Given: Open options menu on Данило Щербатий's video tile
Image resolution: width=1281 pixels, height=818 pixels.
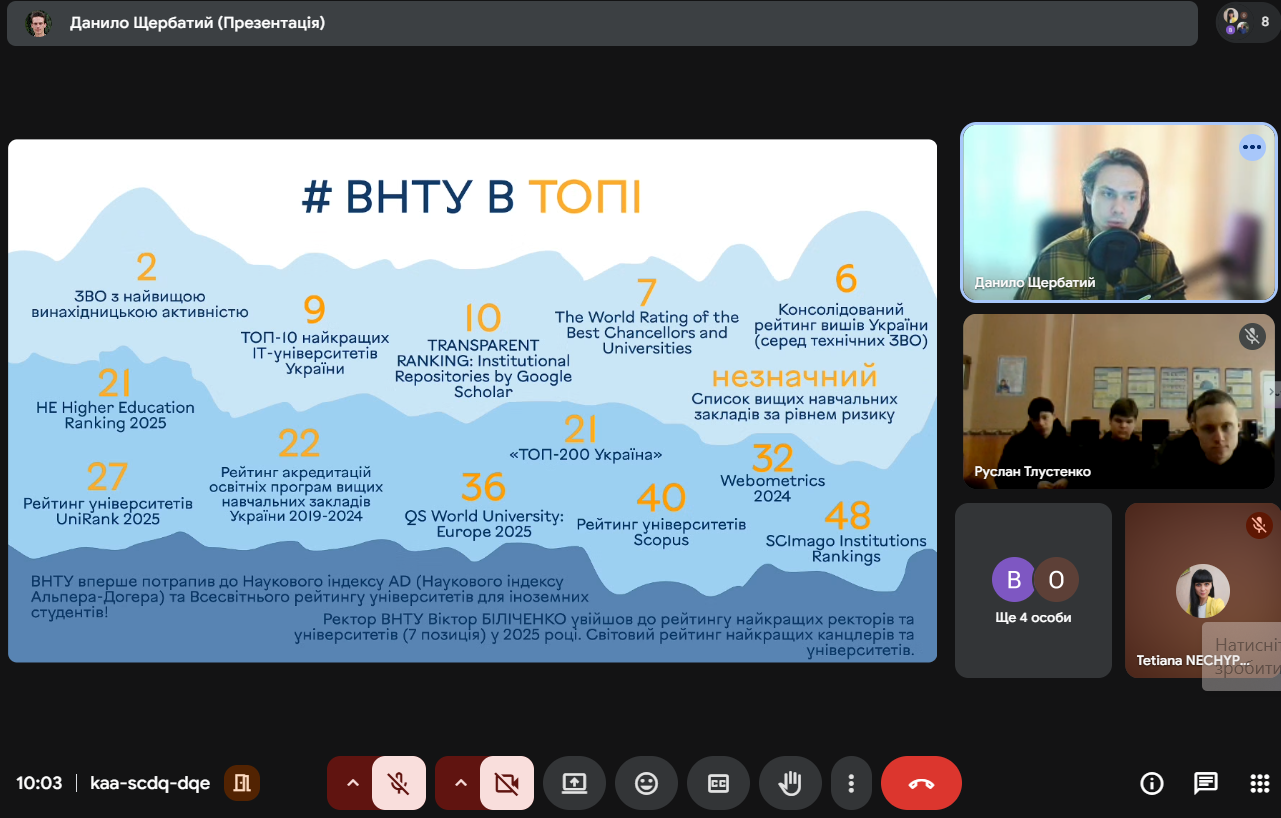Looking at the screenshot, I should click(x=1252, y=148).
